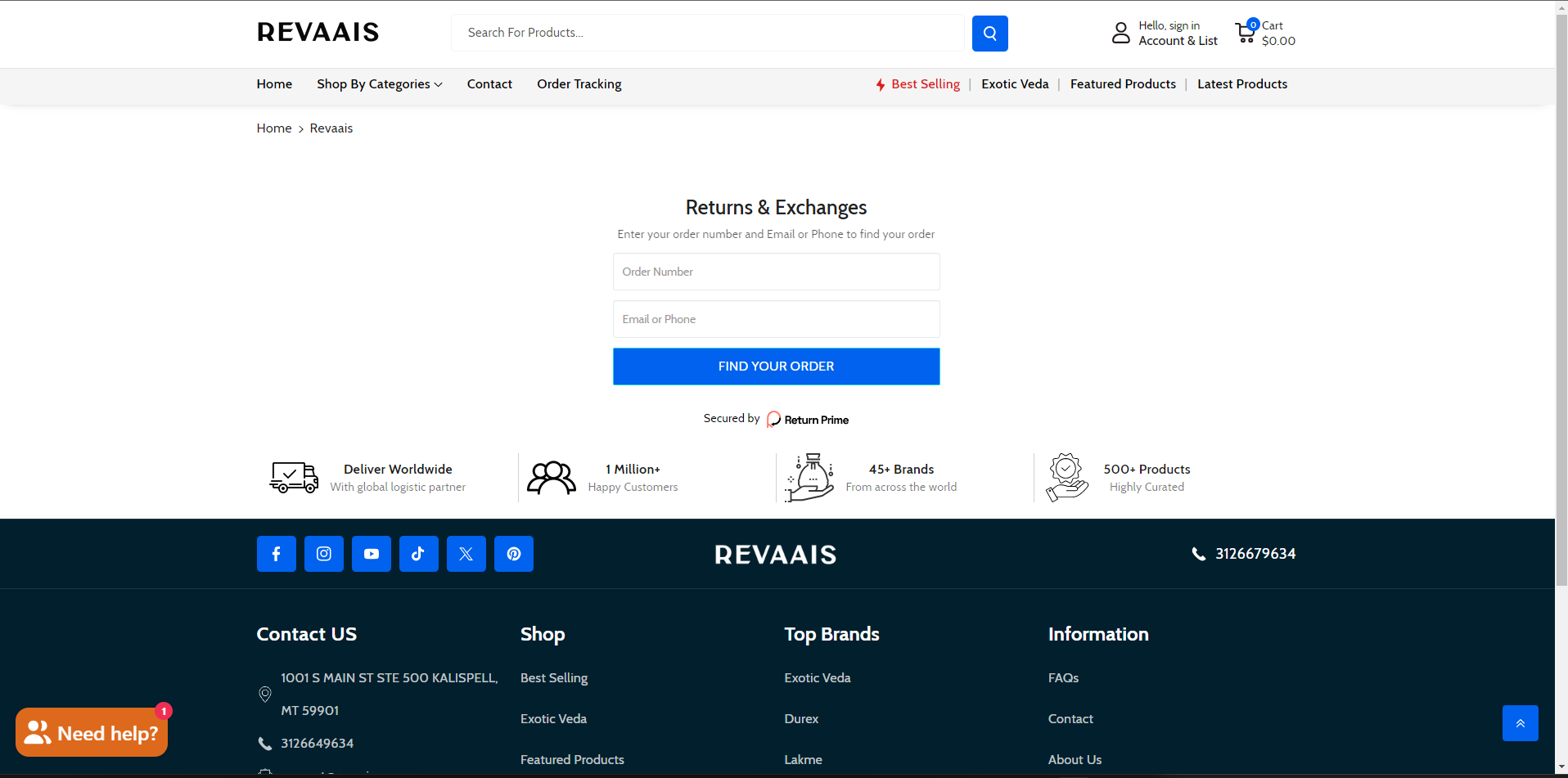The image size is (1568, 778).
Task: Click the Return Prime logo
Action: [x=808, y=420]
